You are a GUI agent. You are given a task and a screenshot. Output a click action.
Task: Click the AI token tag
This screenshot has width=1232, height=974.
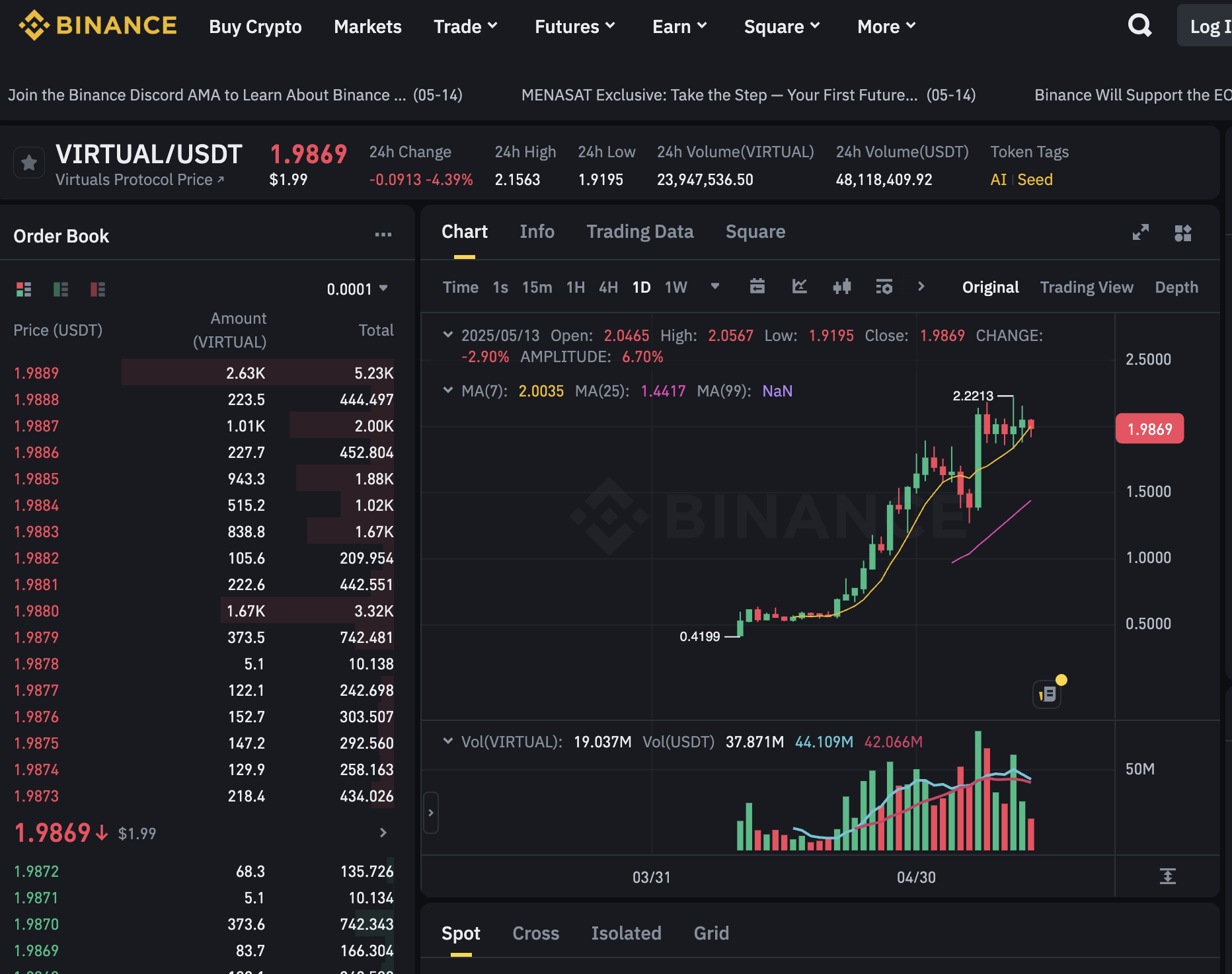pos(998,180)
